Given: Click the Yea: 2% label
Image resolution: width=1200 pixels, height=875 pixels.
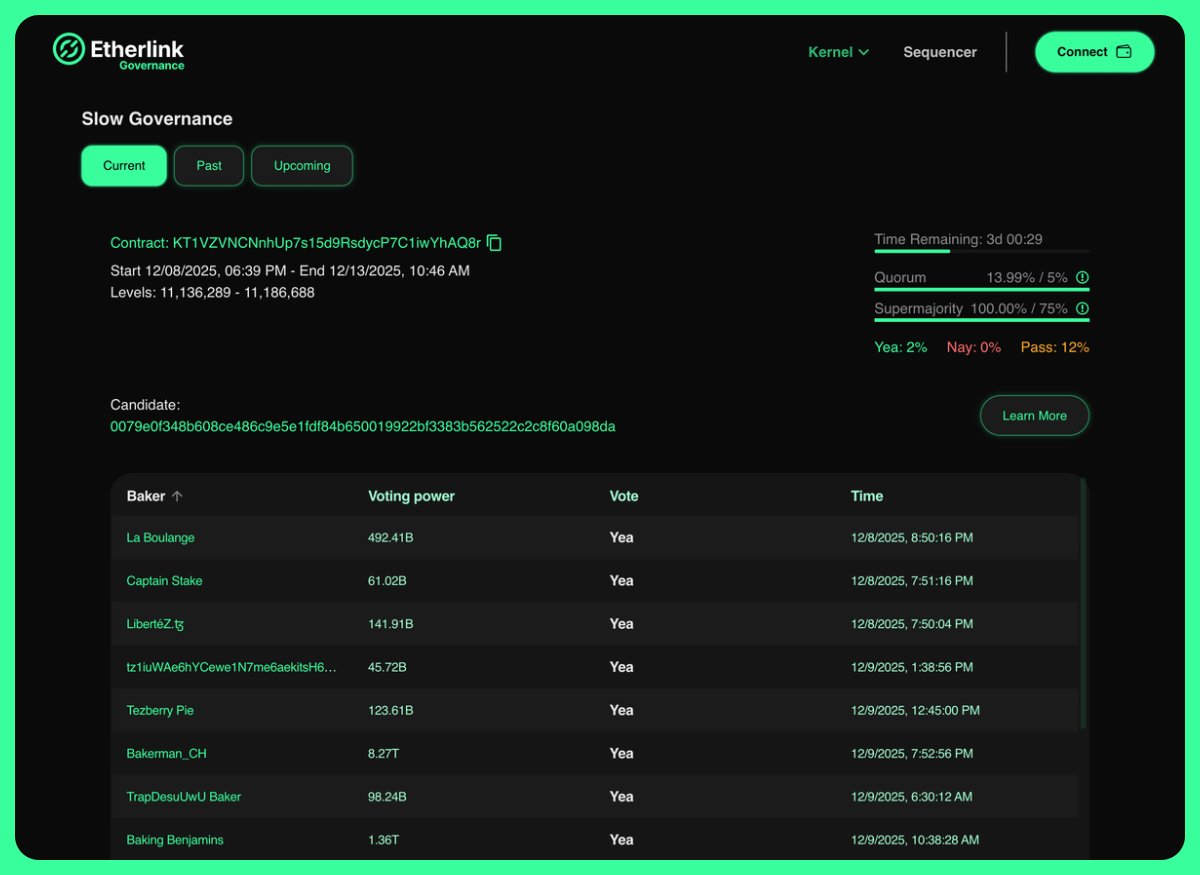Looking at the screenshot, I should pyautogui.click(x=900, y=348).
